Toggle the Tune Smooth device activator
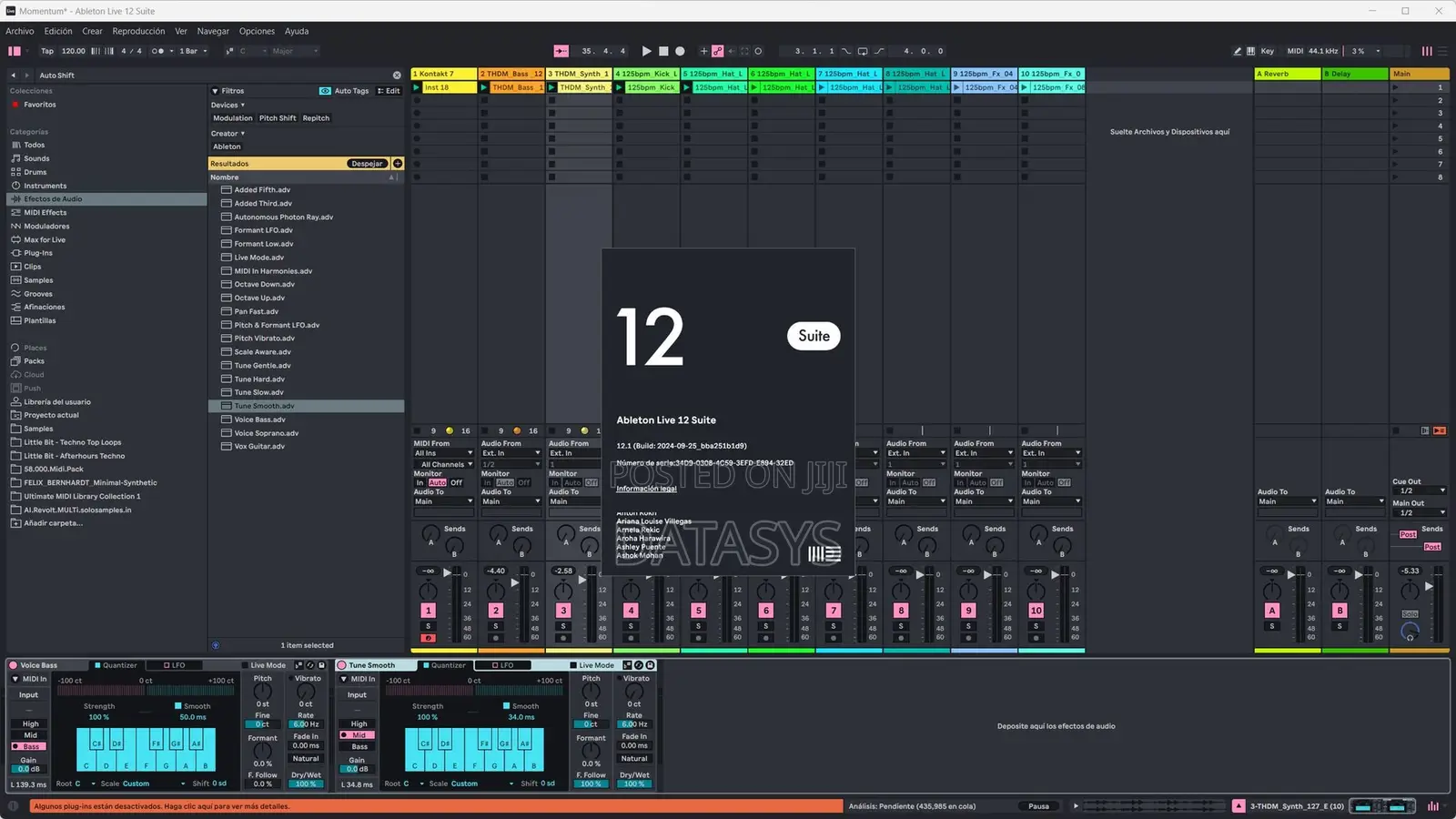This screenshot has width=1456, height=819. click(341, 665)
